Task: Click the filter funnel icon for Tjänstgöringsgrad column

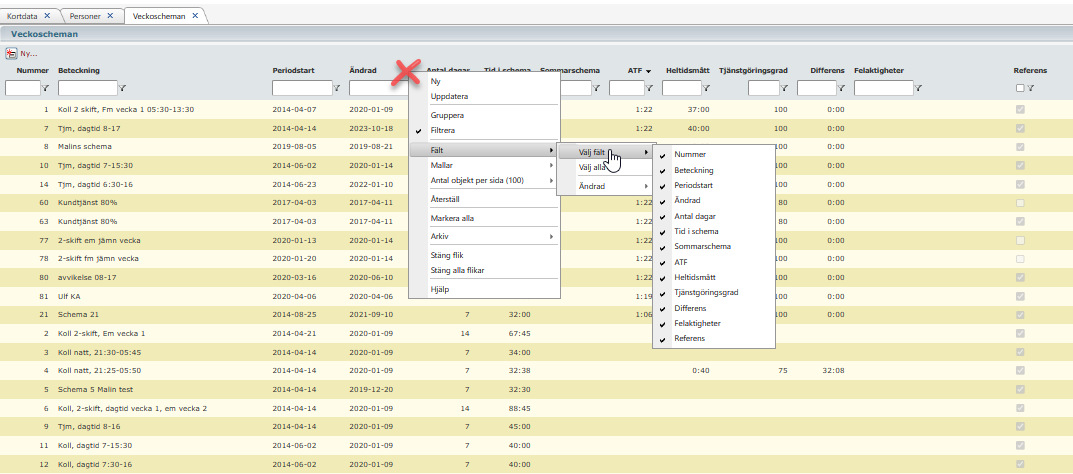Action: 784,88
